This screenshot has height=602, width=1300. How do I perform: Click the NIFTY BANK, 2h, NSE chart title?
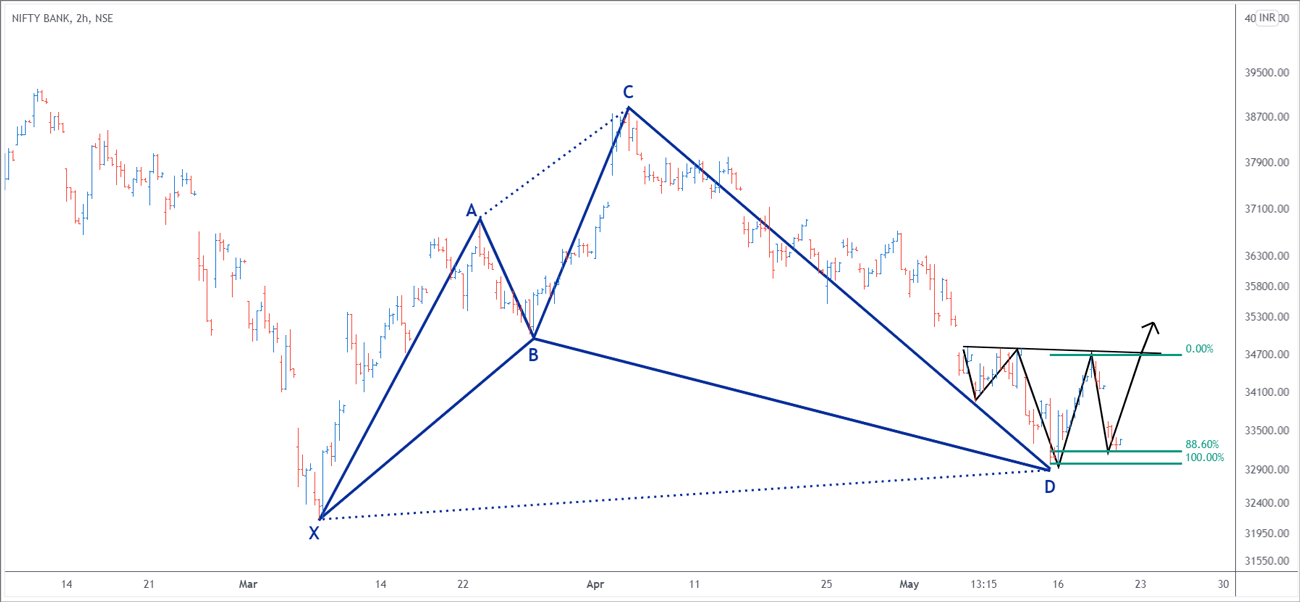(x=62, y=18)
